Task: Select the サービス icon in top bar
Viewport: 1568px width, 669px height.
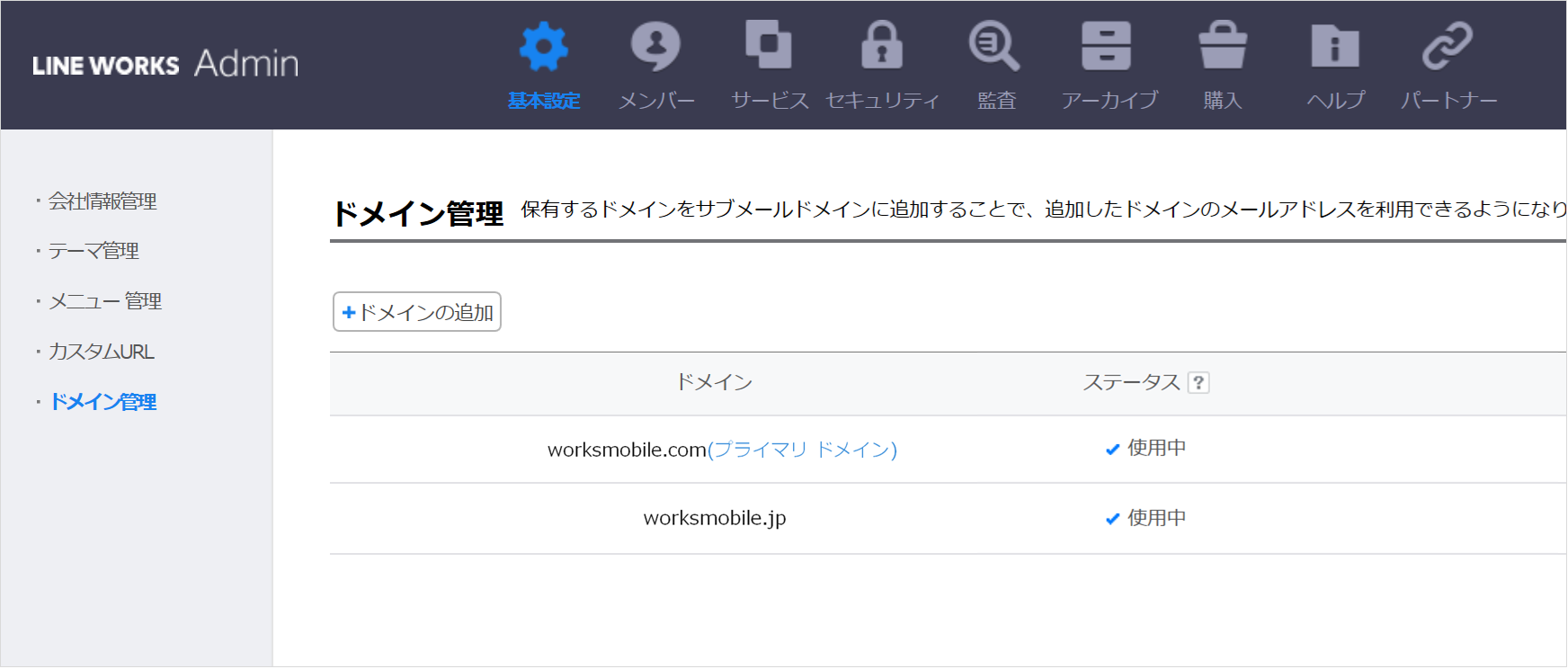Action: pos(769,45)
